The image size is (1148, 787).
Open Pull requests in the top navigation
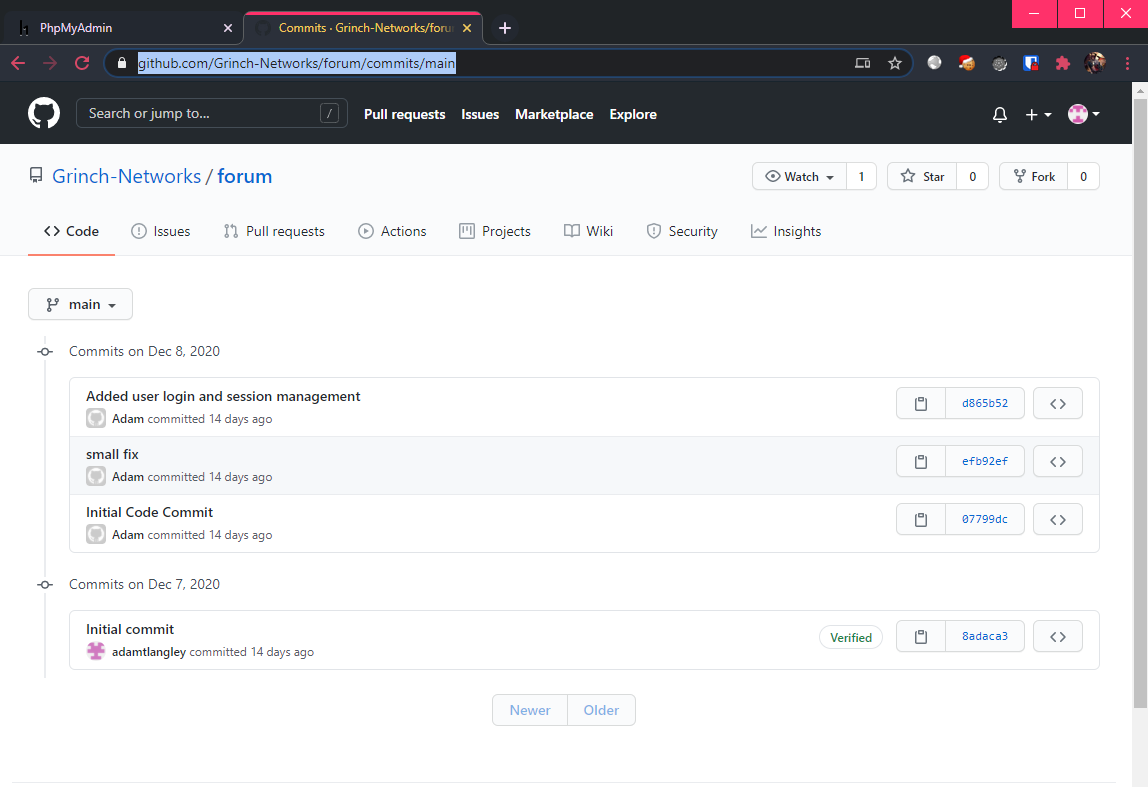click(x=404, y=114)
